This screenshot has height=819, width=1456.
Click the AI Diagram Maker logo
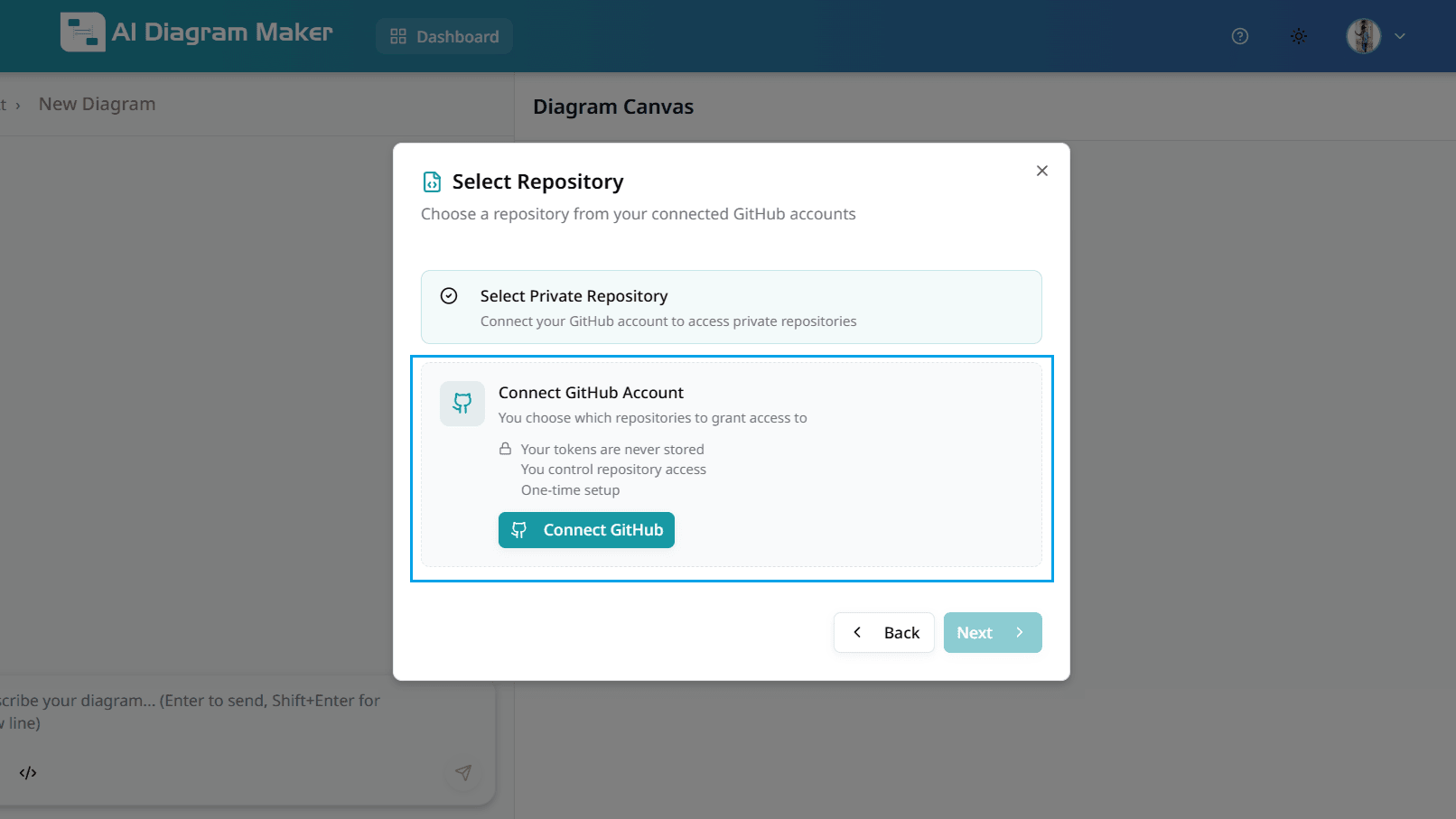[x=197, y=33]
